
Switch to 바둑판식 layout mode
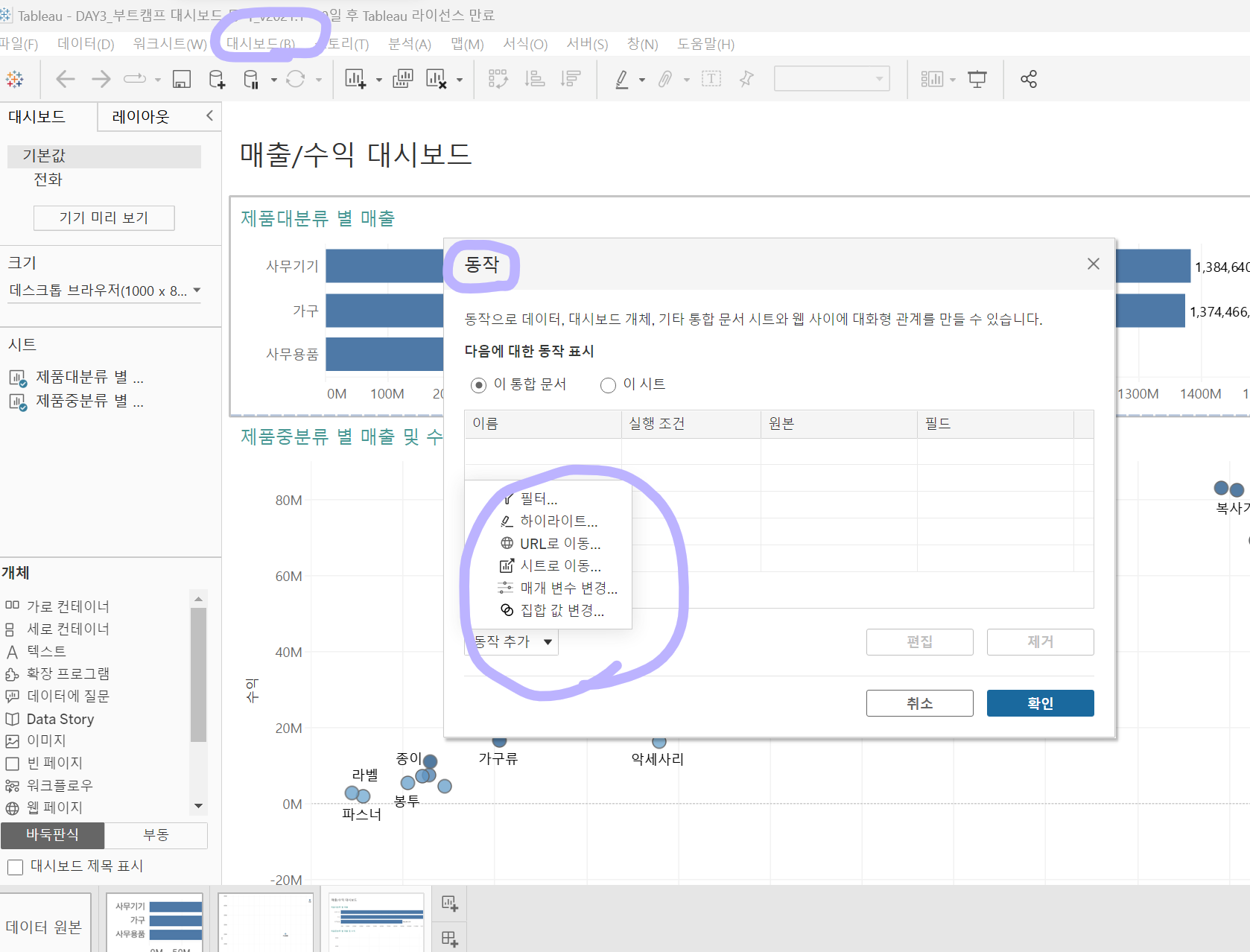point(52,835)
